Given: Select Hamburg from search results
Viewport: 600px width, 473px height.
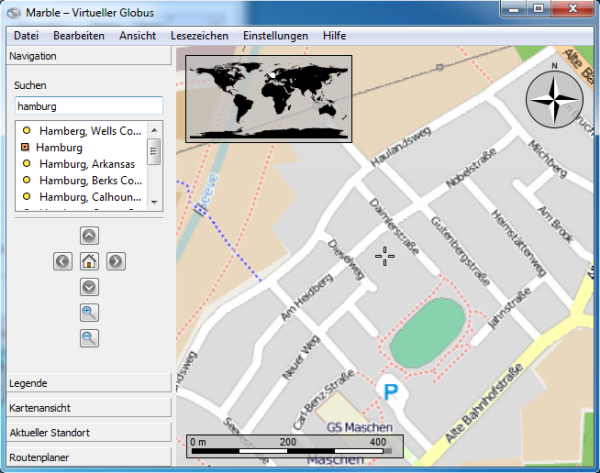Looking at the screenshot, I should click(59, 147).
